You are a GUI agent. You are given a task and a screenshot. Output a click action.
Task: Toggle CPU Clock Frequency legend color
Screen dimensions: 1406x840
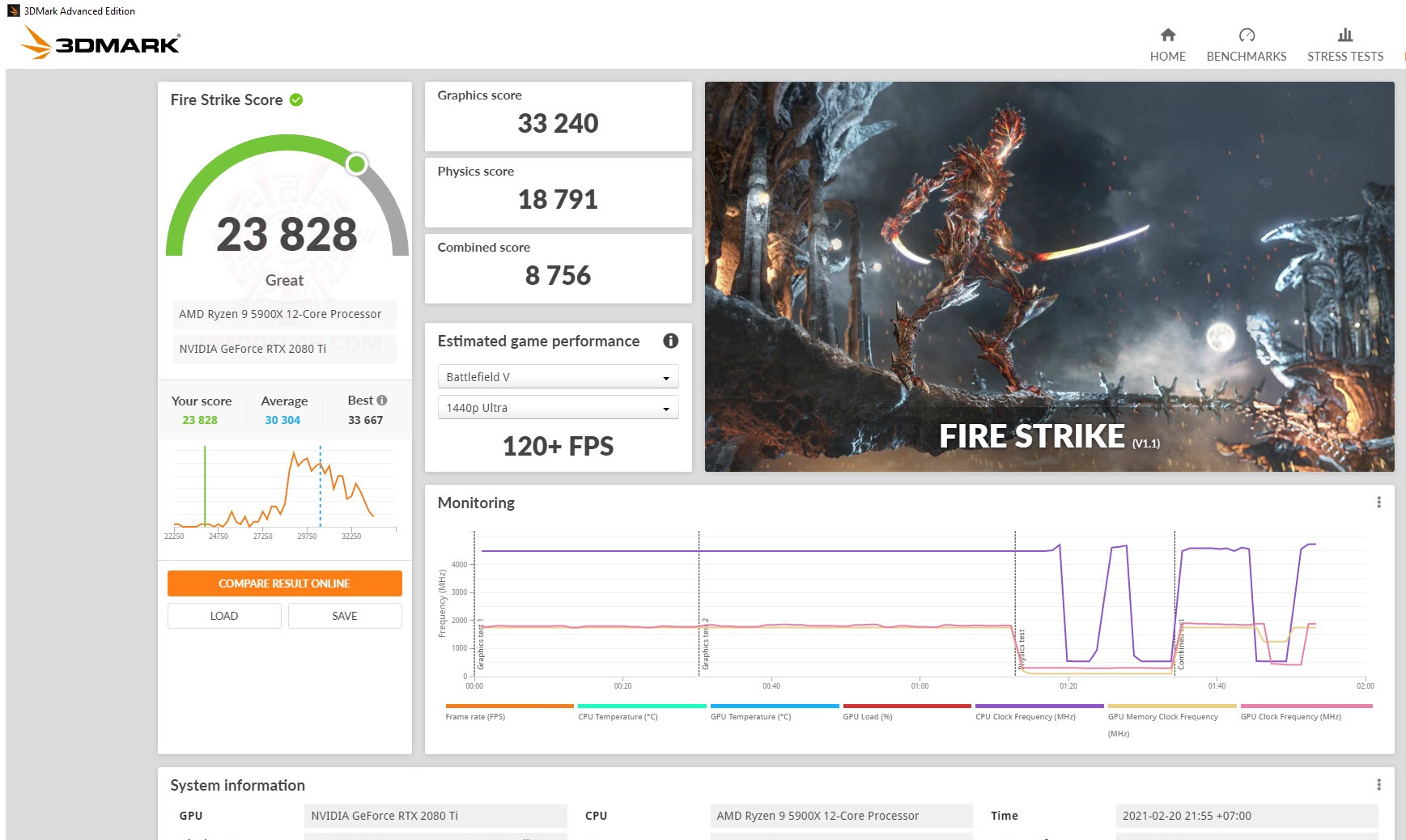click(1039, 706)
